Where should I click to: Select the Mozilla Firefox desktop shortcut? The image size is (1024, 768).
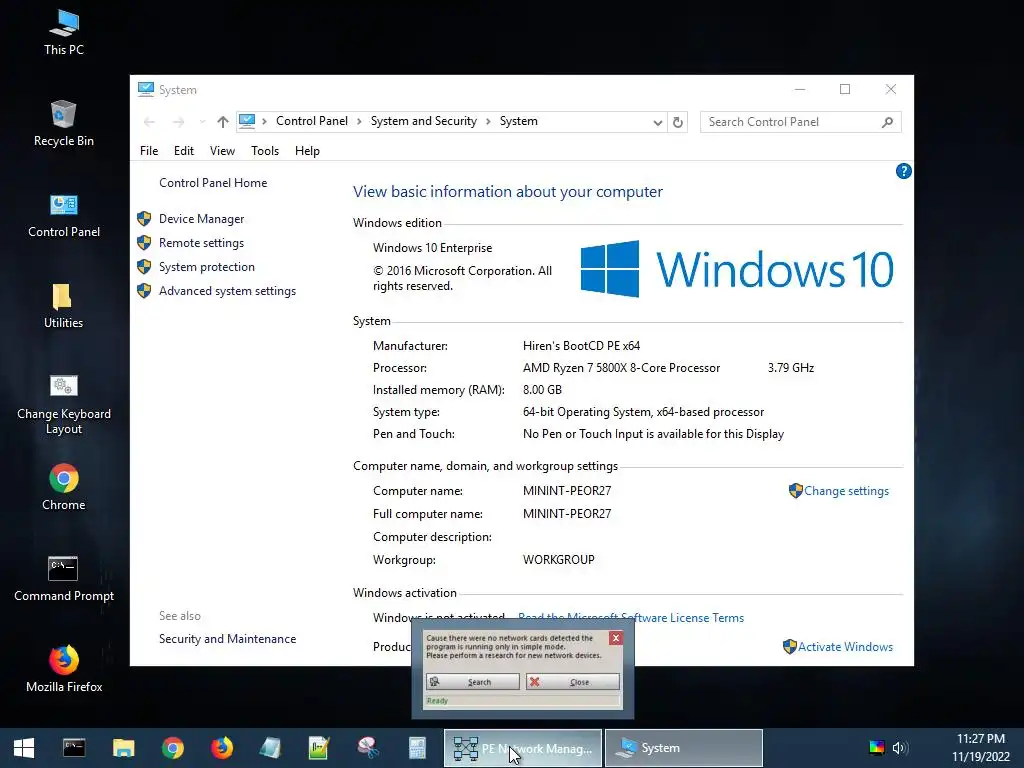[64, 669]
